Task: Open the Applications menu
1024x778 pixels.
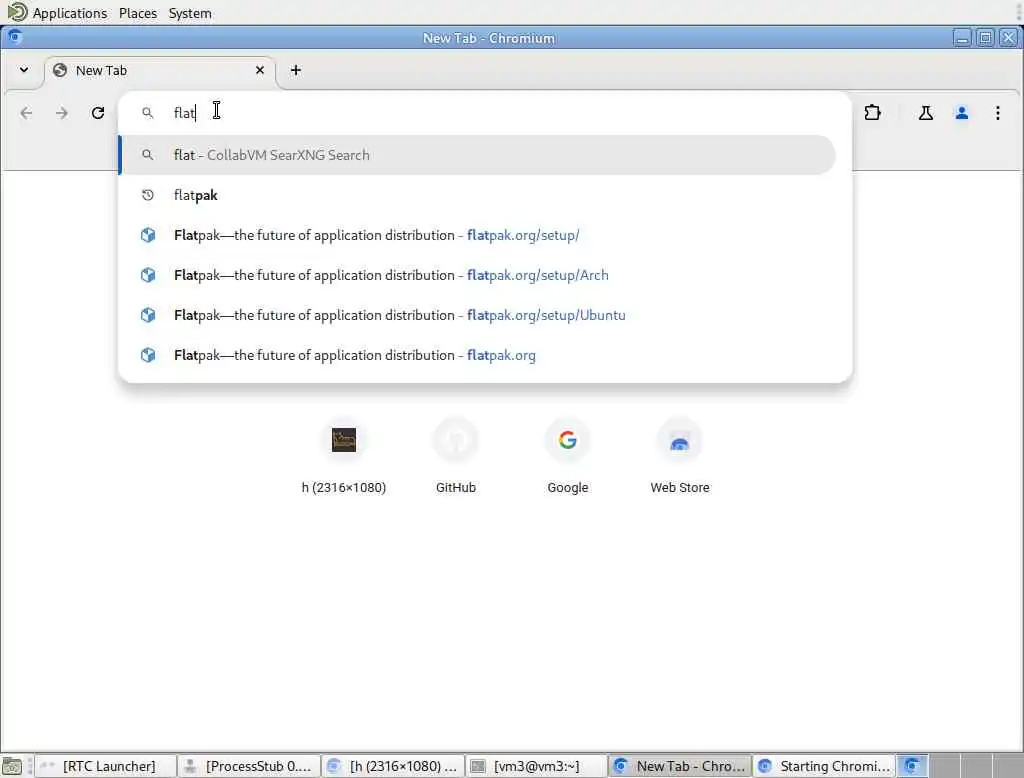Action: 69,13
